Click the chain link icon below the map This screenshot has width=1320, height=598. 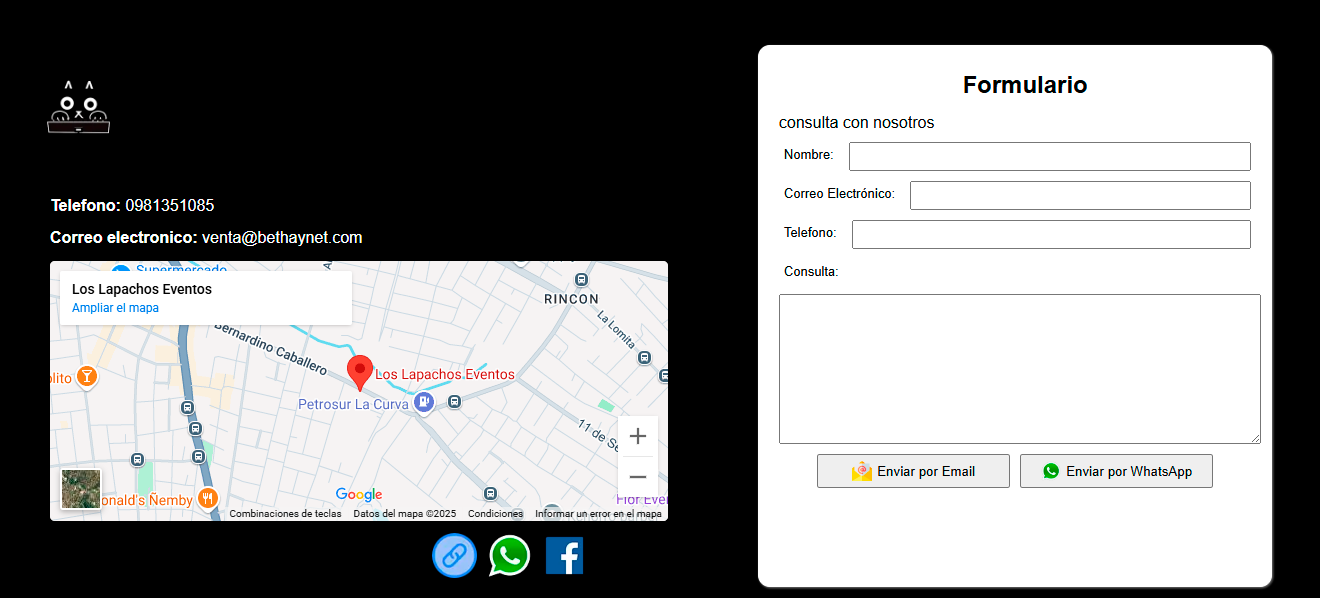click(454, 555)
